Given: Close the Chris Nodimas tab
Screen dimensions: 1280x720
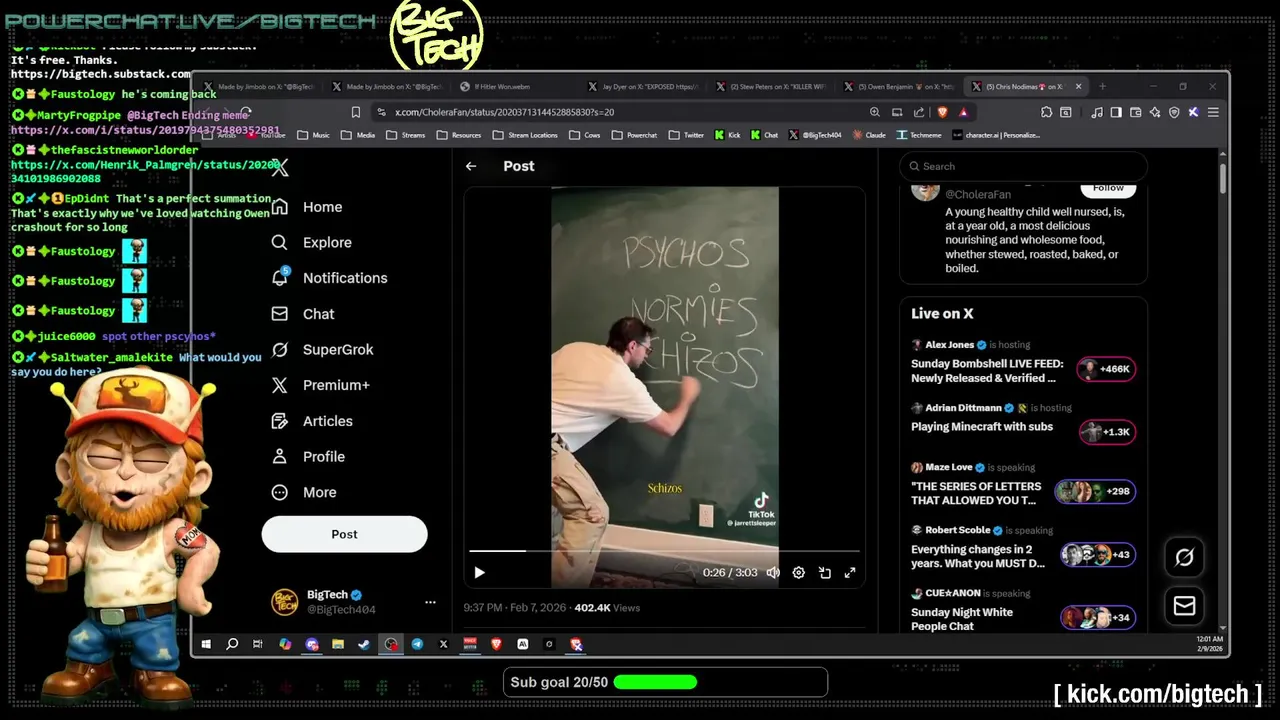Looking at the screenshot, I should coord(1078,87).
